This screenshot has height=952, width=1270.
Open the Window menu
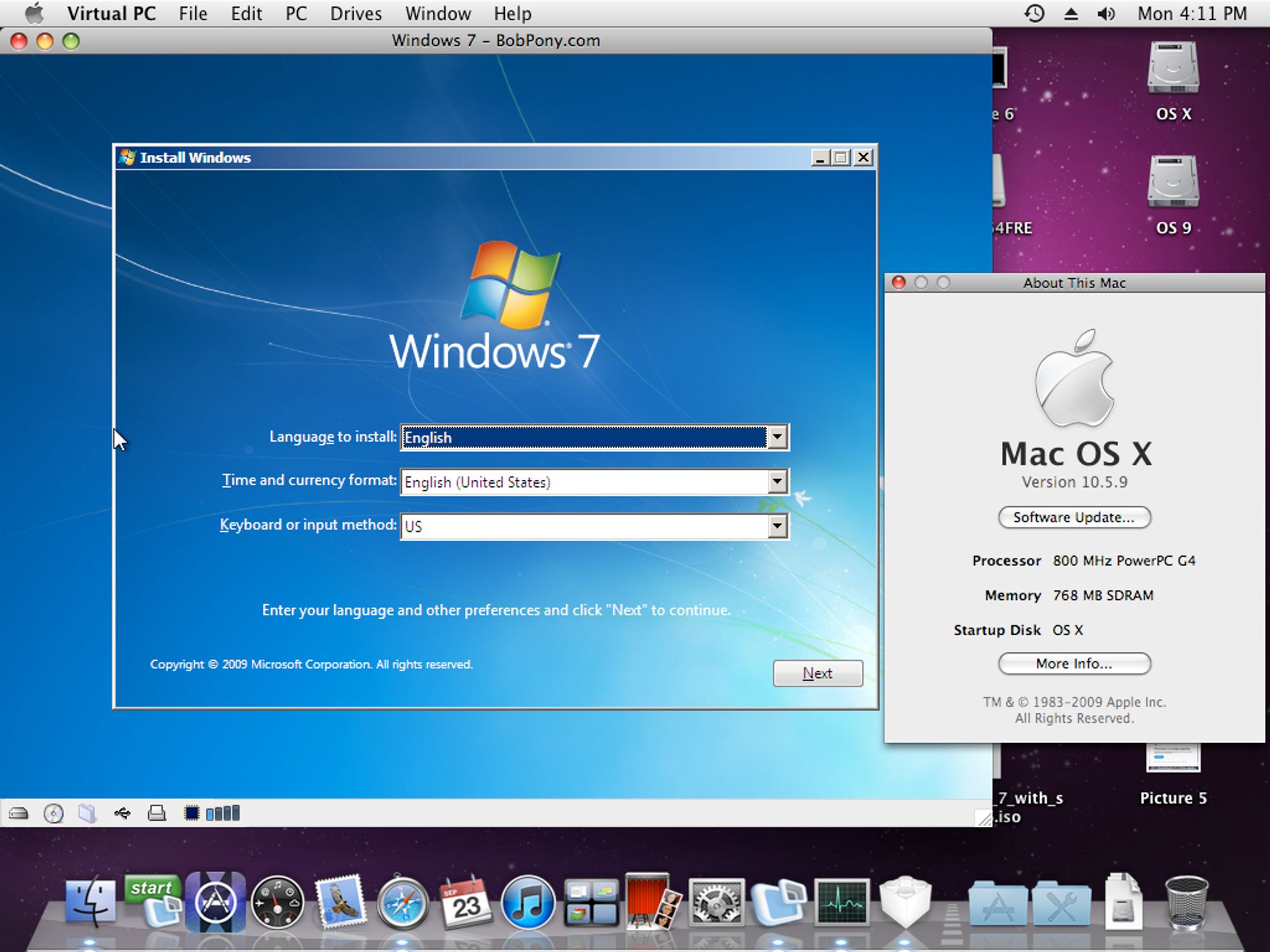tap(438, 13)
